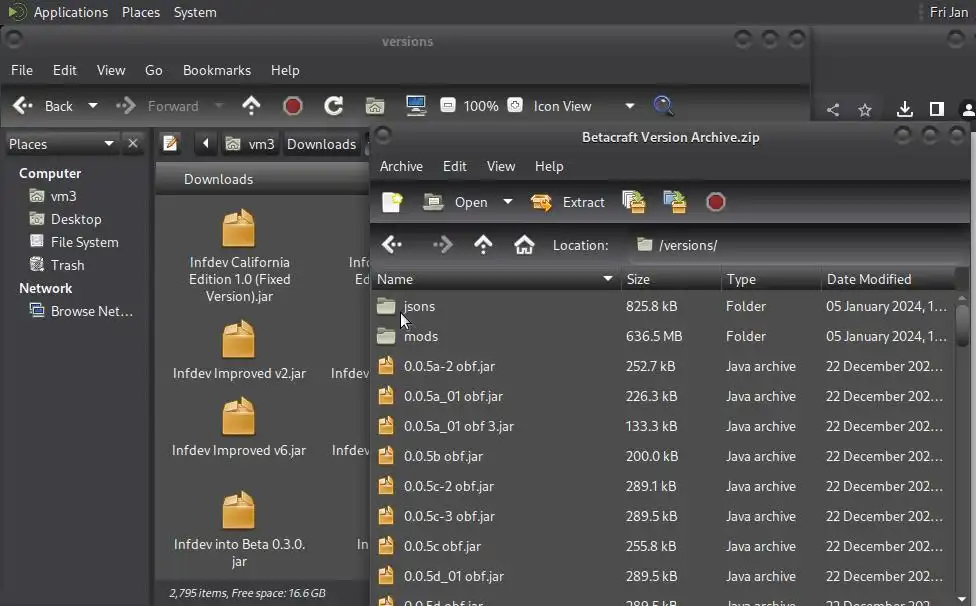This screenshot has height=606, width=976.
Task: Click the red Stop icon in archive toolbar
Action: (716, 202)
